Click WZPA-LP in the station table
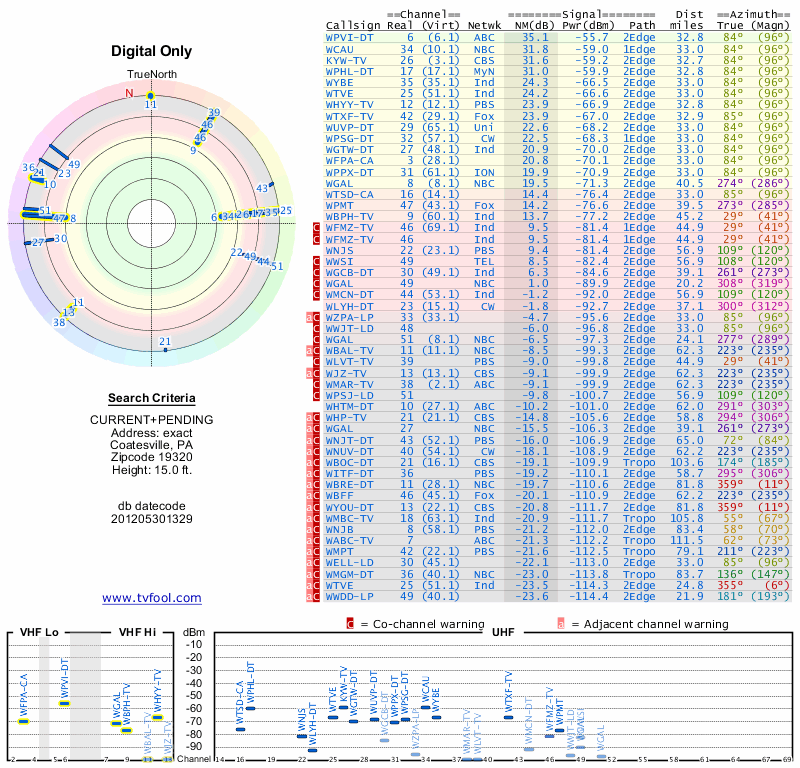 [349, 317]
